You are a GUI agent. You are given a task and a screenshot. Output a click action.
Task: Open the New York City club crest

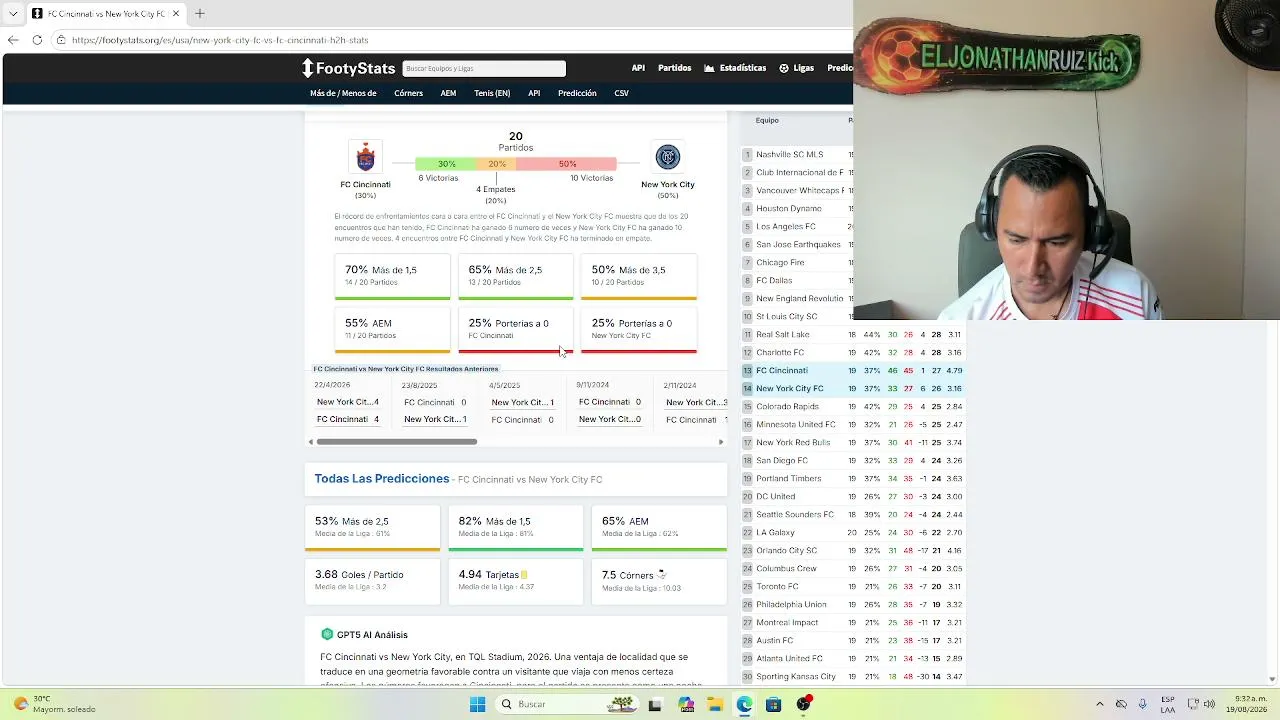(667, 157)
